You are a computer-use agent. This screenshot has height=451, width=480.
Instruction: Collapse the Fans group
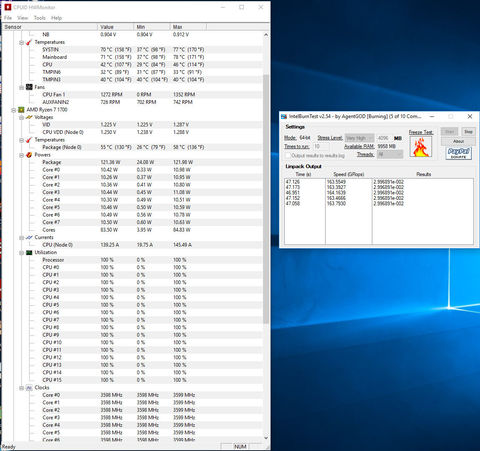[22, 87]
